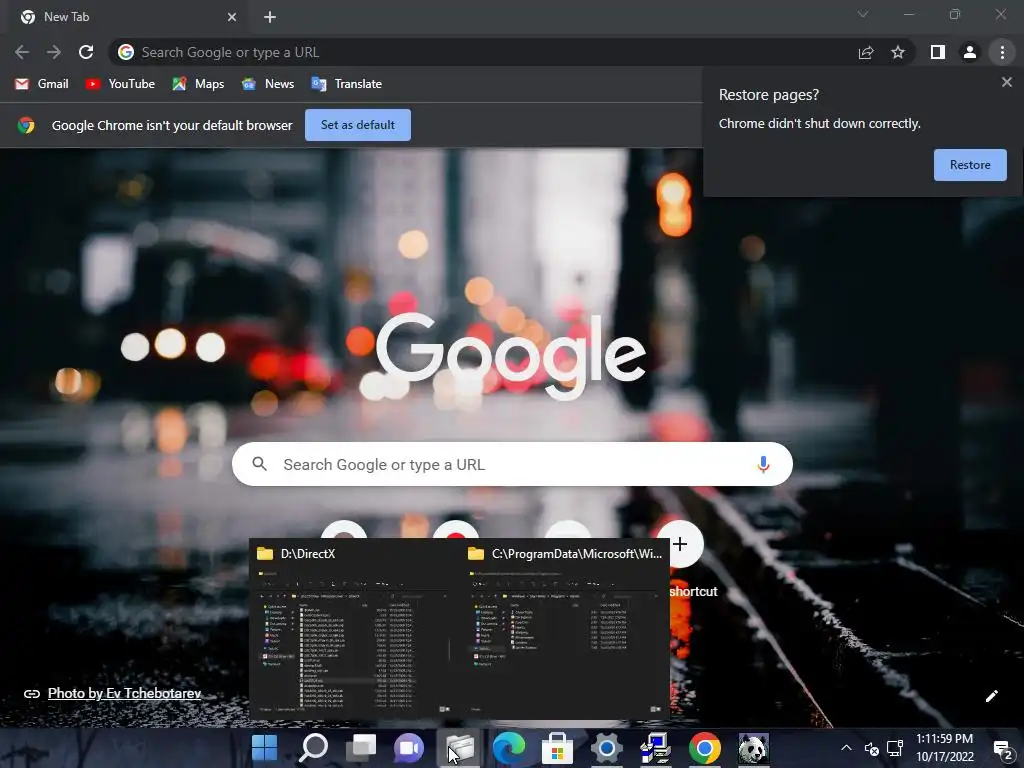
Task: Open the Chat app on taskbar
Action: click(409, 748)
